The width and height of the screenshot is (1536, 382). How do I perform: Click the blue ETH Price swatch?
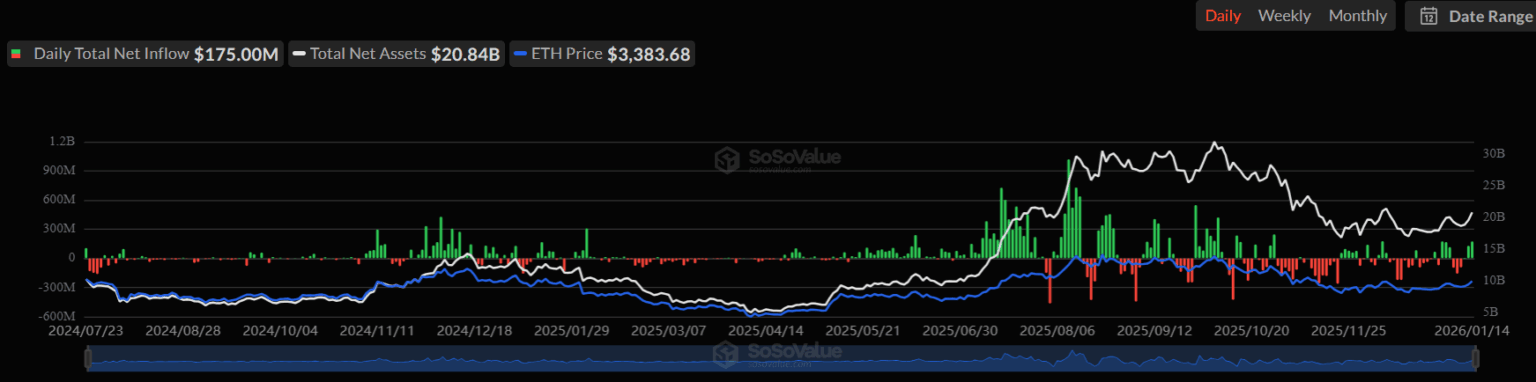point(520,54)
